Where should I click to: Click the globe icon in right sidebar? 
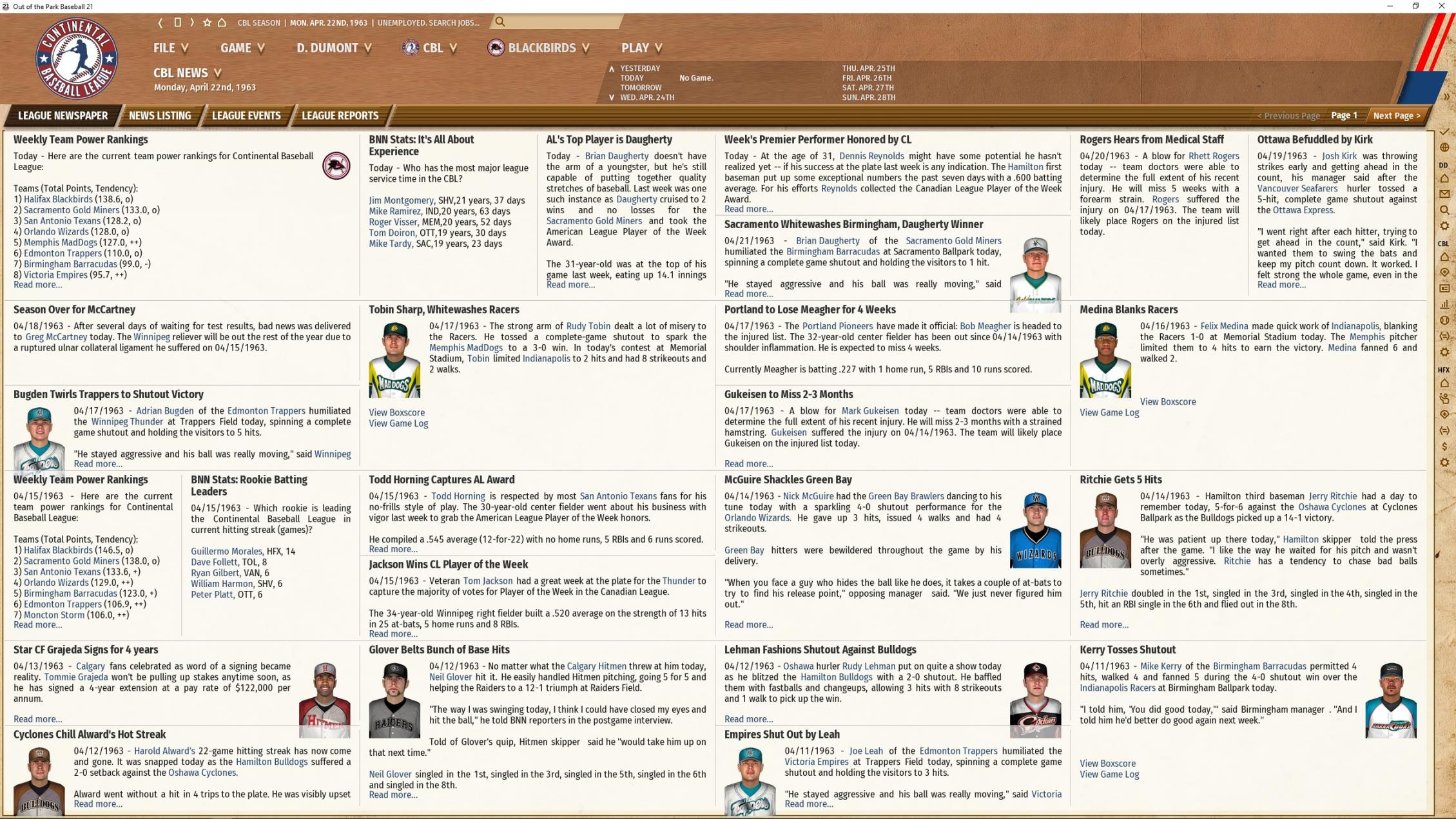click(1444, 148)
